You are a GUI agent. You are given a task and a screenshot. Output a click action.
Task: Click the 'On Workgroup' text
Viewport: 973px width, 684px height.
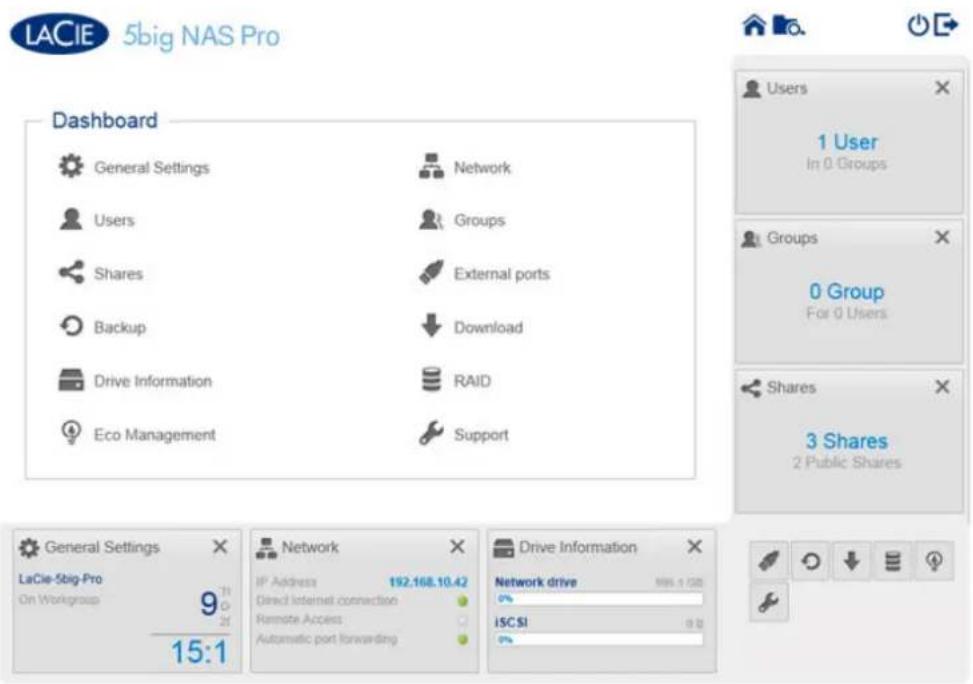[59, 600]
